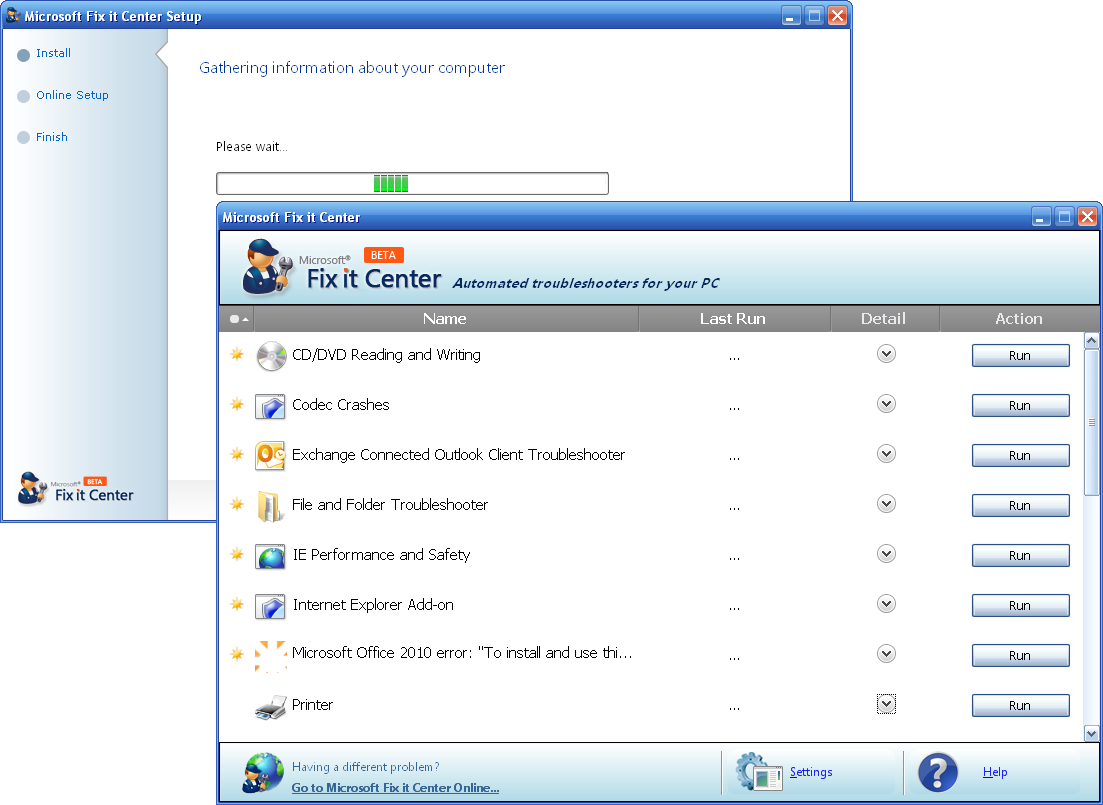Click the troubleshooter list scroll up arrow

click(1092, 341)
